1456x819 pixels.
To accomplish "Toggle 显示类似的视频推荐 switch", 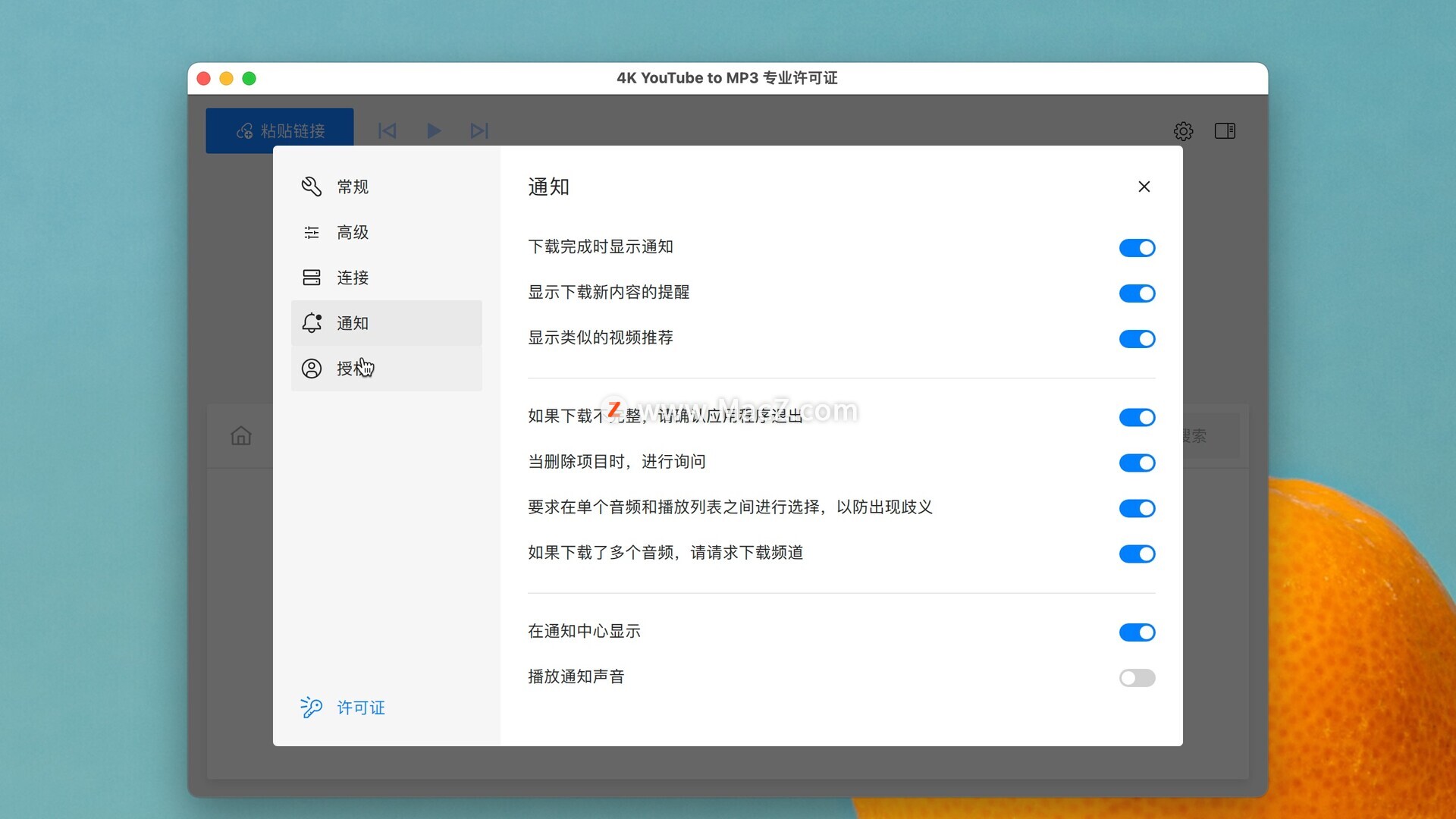I will [1137, 339].
